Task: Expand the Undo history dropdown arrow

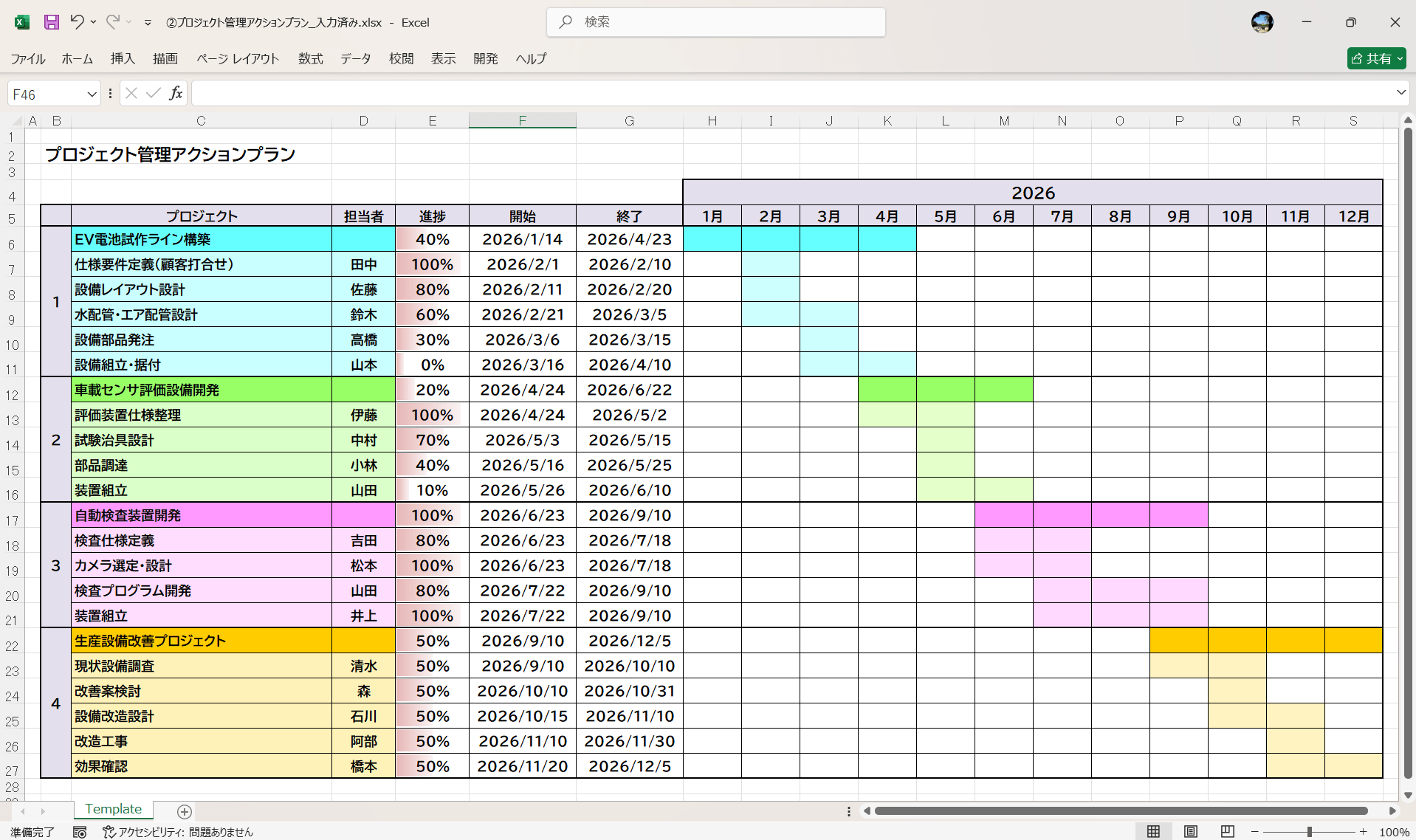Action: [x=93, y=22]
